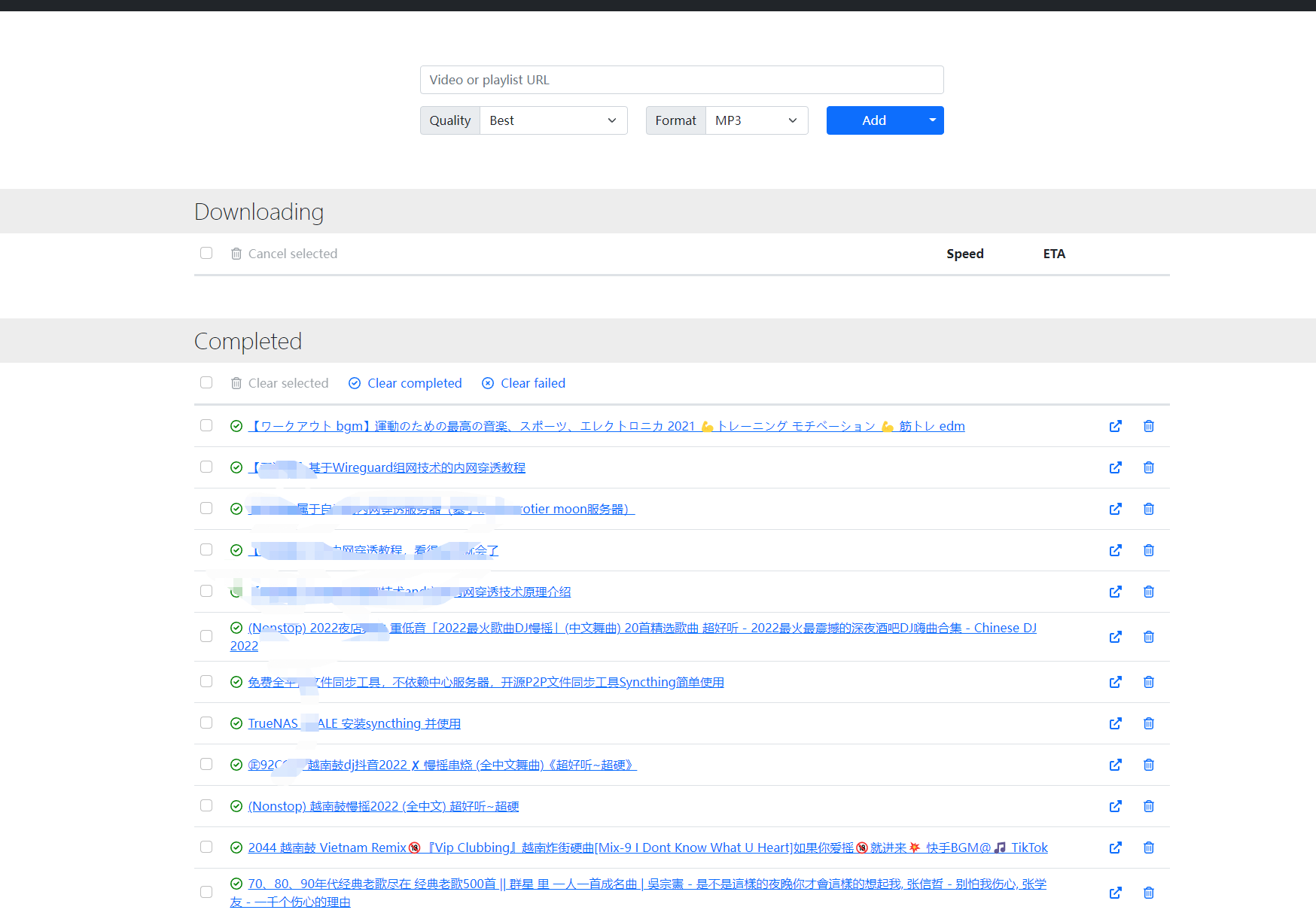The height and width of the screenshot is (913, 1316).
Task: Click the Downloading section header
Action: click(x=258, y=212)
